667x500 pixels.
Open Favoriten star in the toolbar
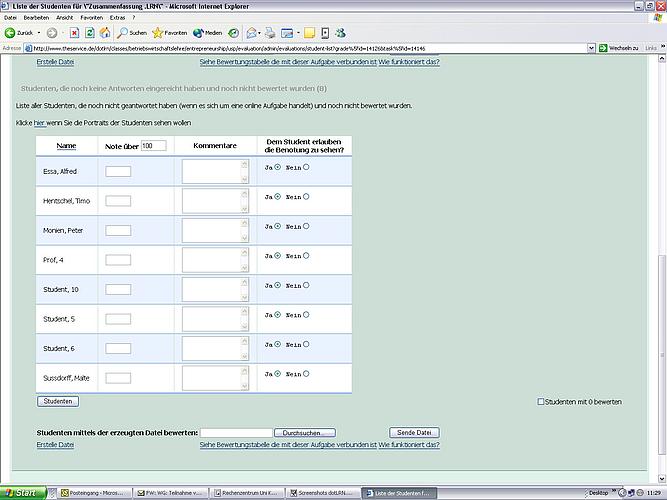click(x=170, y=33)
